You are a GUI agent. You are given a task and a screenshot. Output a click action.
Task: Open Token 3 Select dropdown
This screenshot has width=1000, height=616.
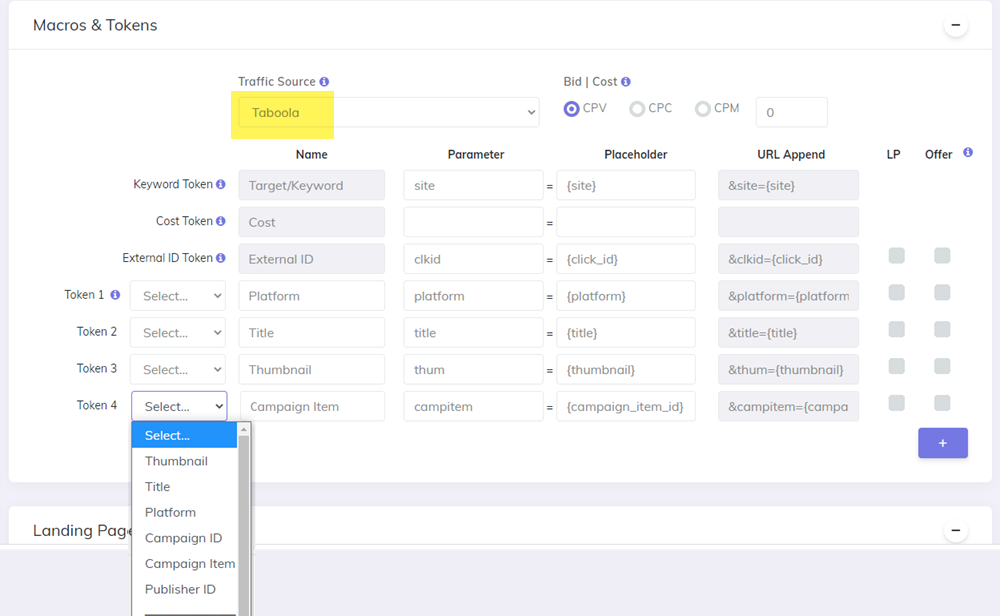[x=178, y=370]
